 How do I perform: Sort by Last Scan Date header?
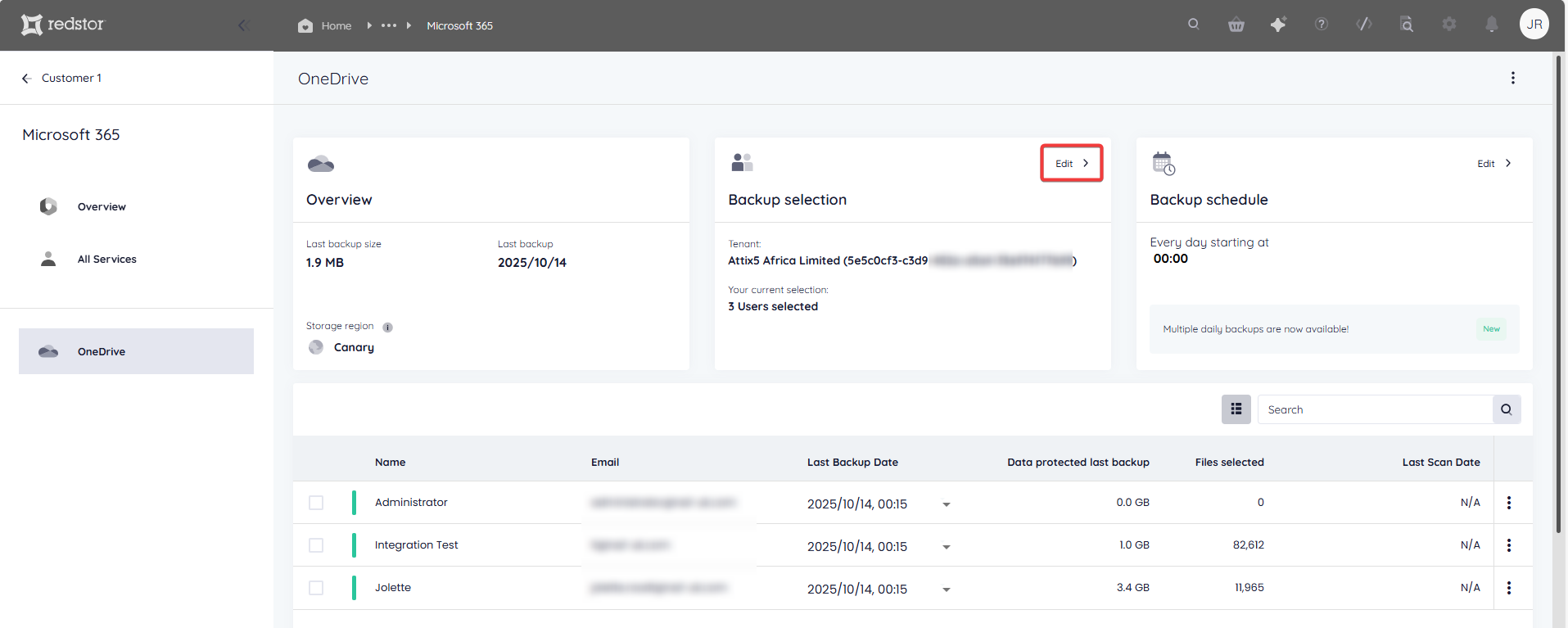1441,462
